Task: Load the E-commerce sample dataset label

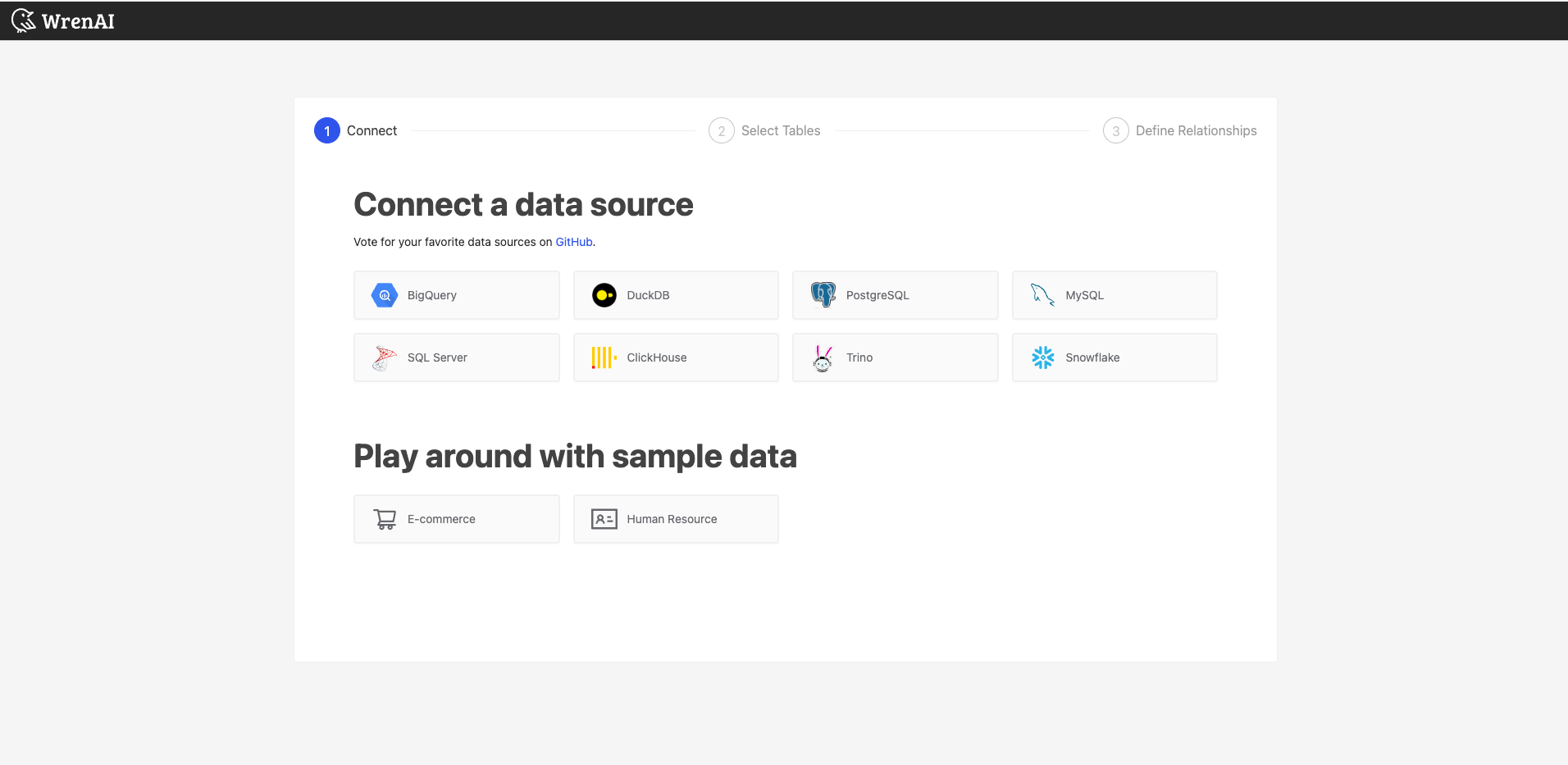Action: click(x=441, y=519)
